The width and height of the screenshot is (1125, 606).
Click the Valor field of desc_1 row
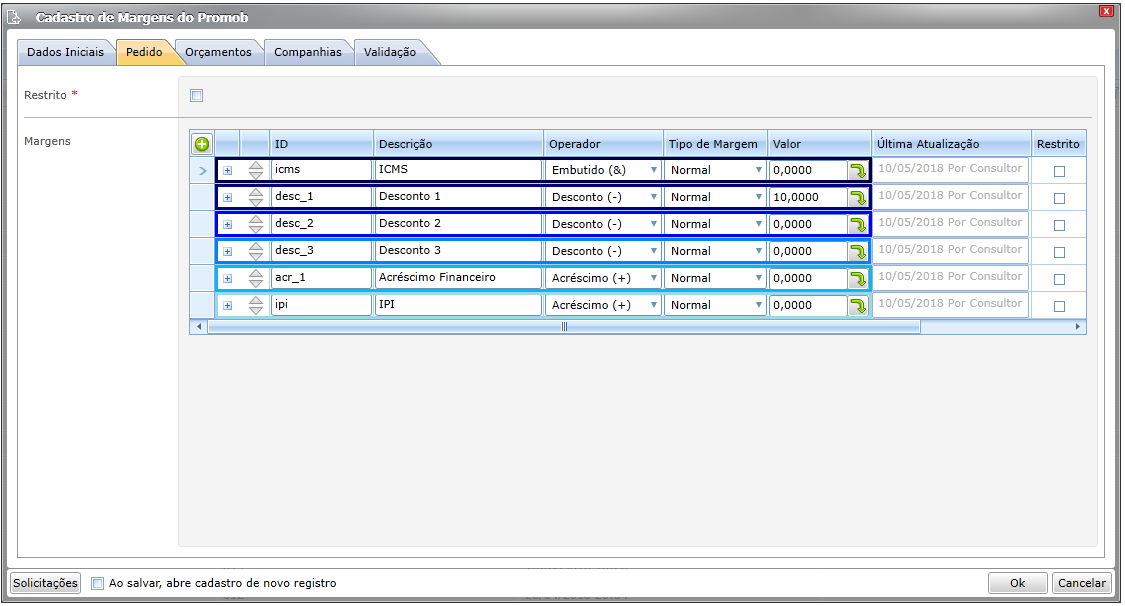tap(808, 197)
